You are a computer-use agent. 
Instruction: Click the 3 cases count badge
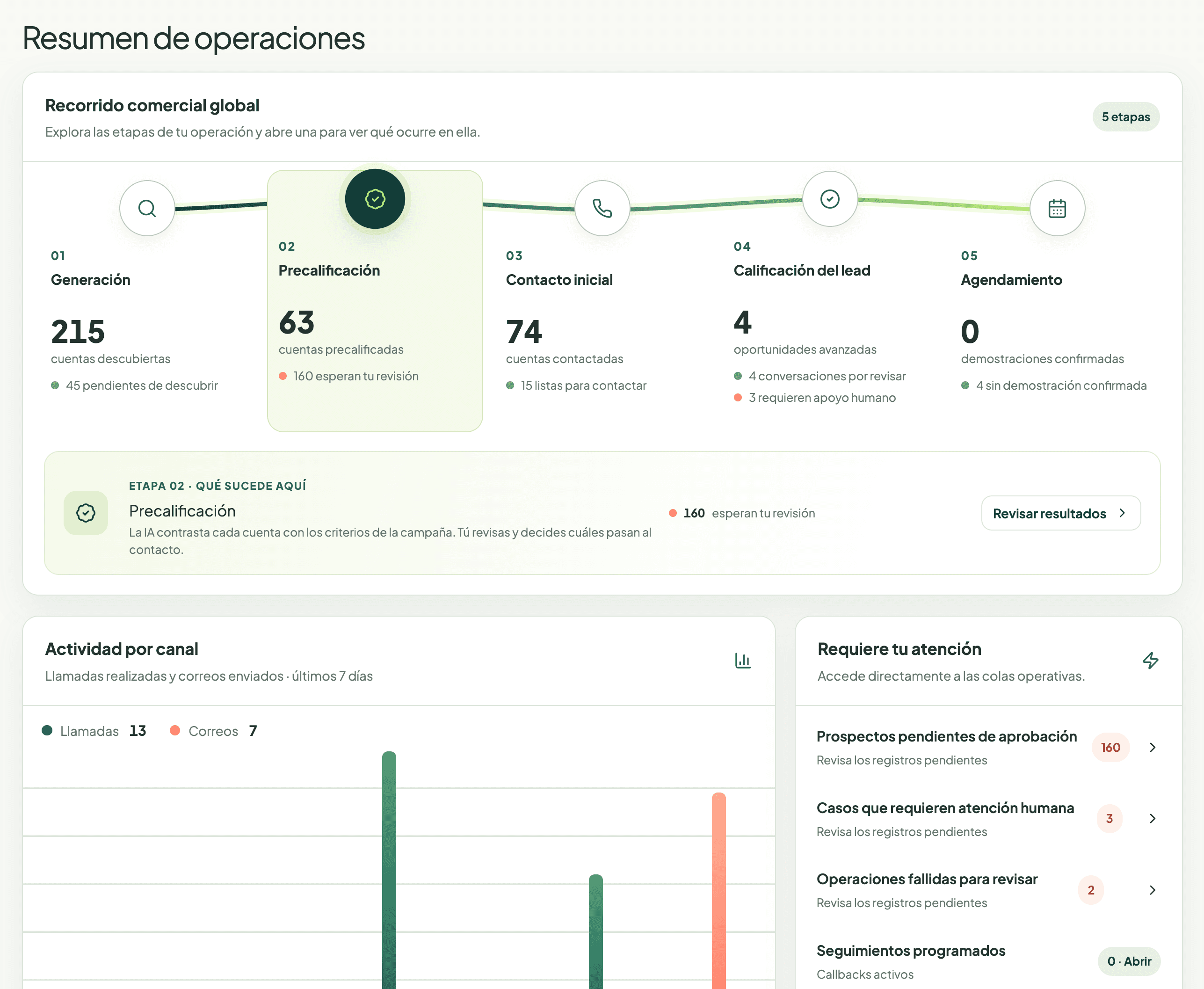(1110, 819)
